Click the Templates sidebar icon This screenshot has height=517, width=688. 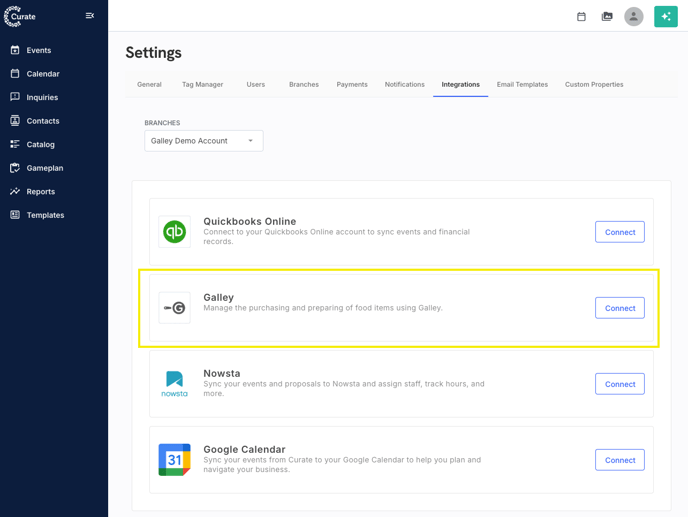pyautogui.click(x=15, y=215)
